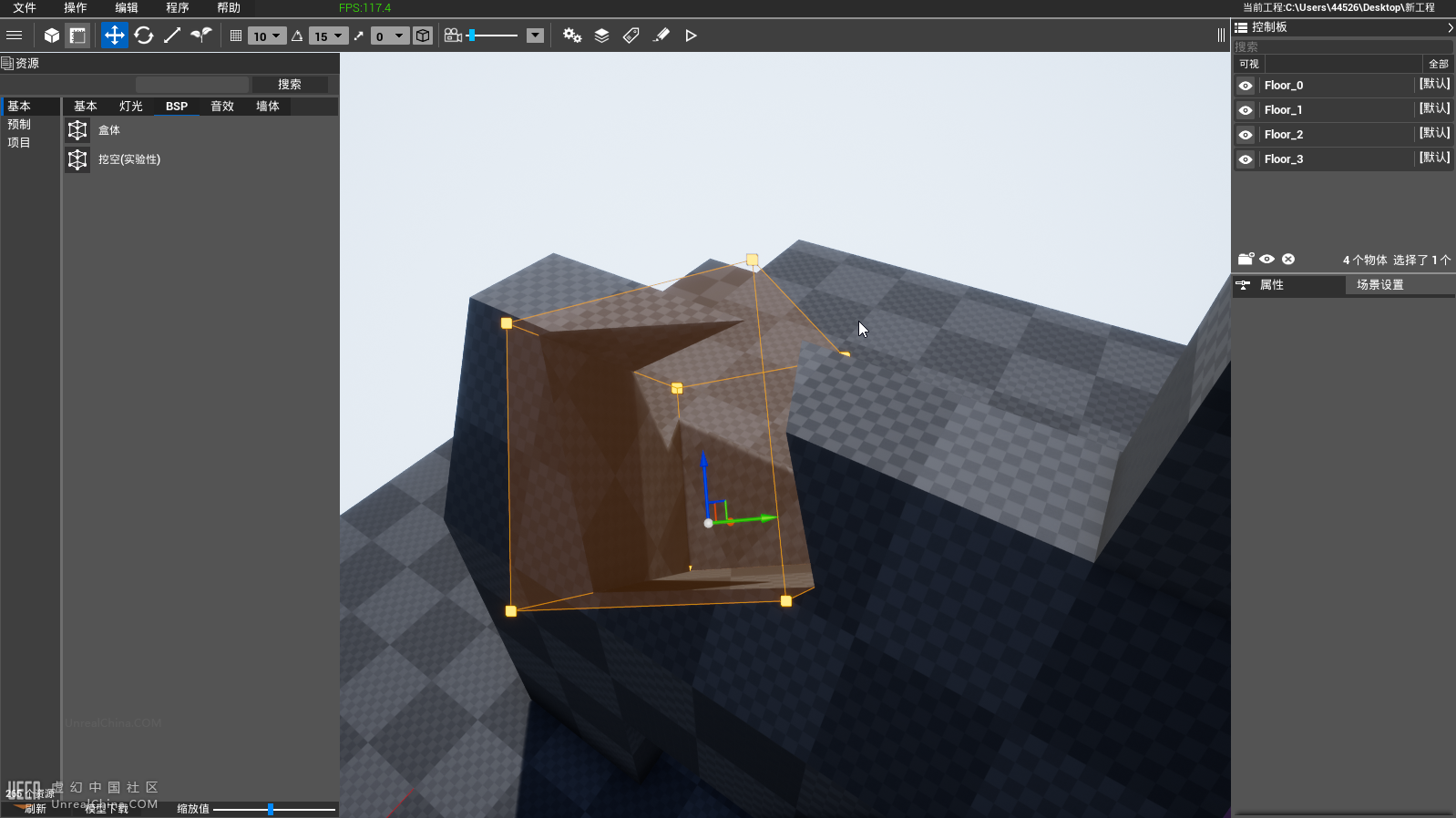This screenshot has width=1456, height=818.
Task: Click the 搜索 button in resources panel
Action: point(290,85)
